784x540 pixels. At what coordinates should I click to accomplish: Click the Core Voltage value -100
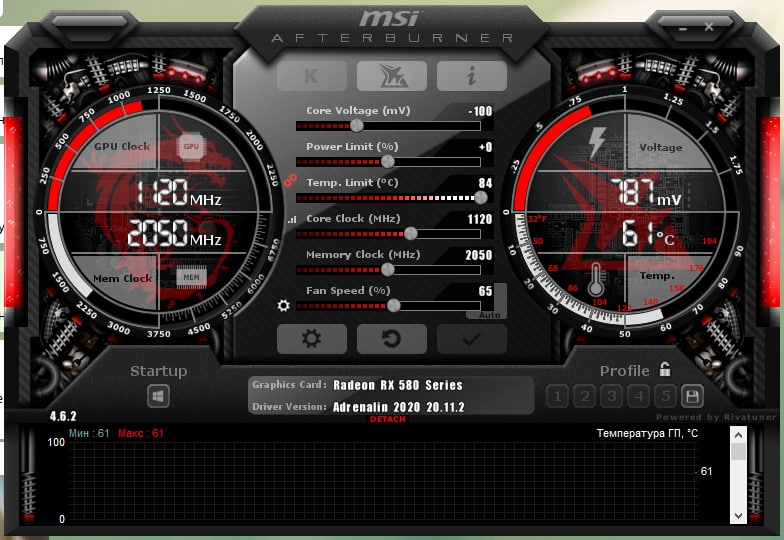click(480, 111)
